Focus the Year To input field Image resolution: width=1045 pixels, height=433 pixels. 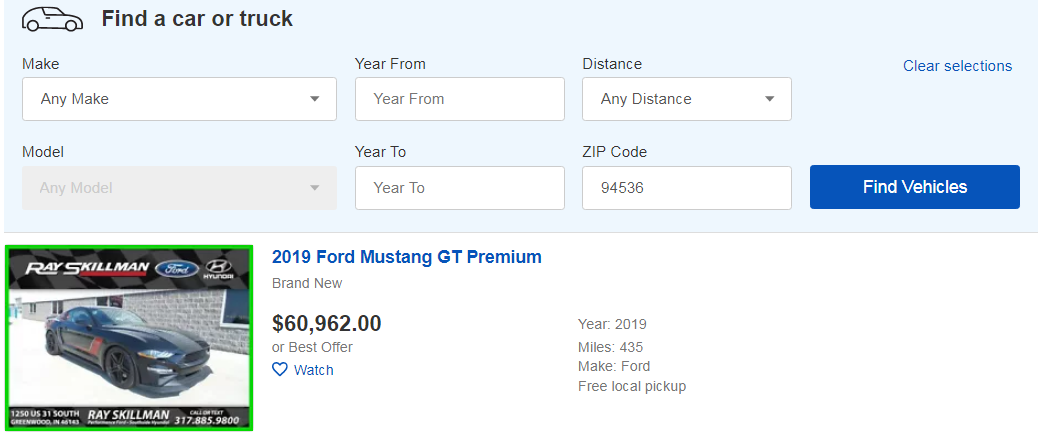pyautogui.click(x=460, y=188)
